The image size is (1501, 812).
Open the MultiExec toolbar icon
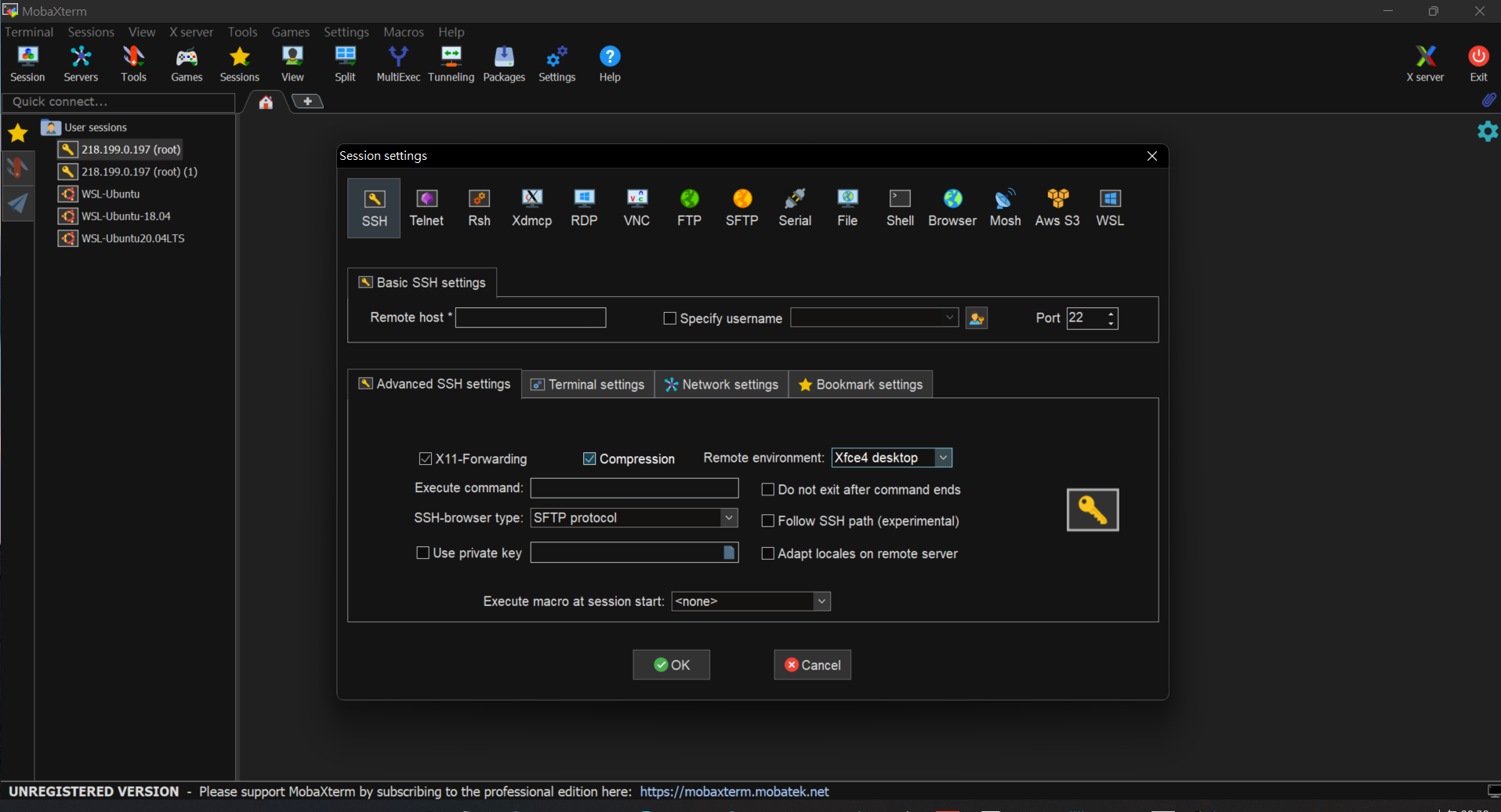click(x=398, y=63)
